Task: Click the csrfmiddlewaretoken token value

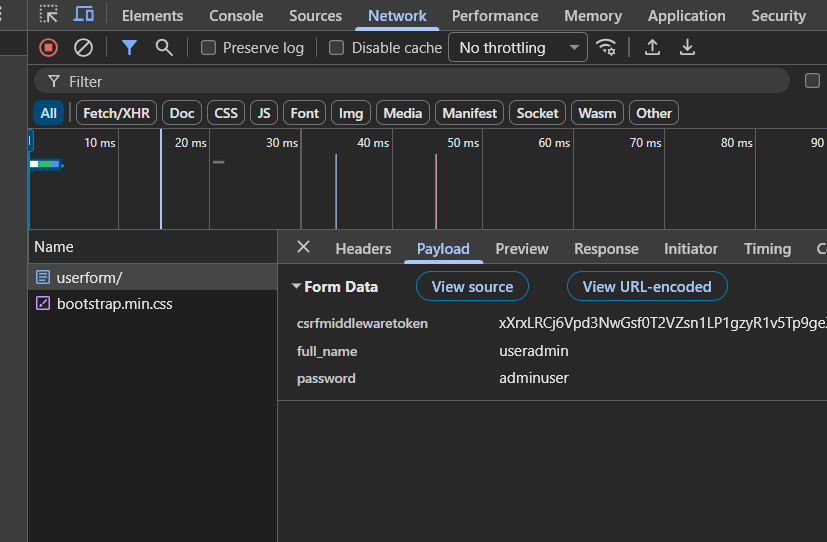Action: (x=662, y=323)
